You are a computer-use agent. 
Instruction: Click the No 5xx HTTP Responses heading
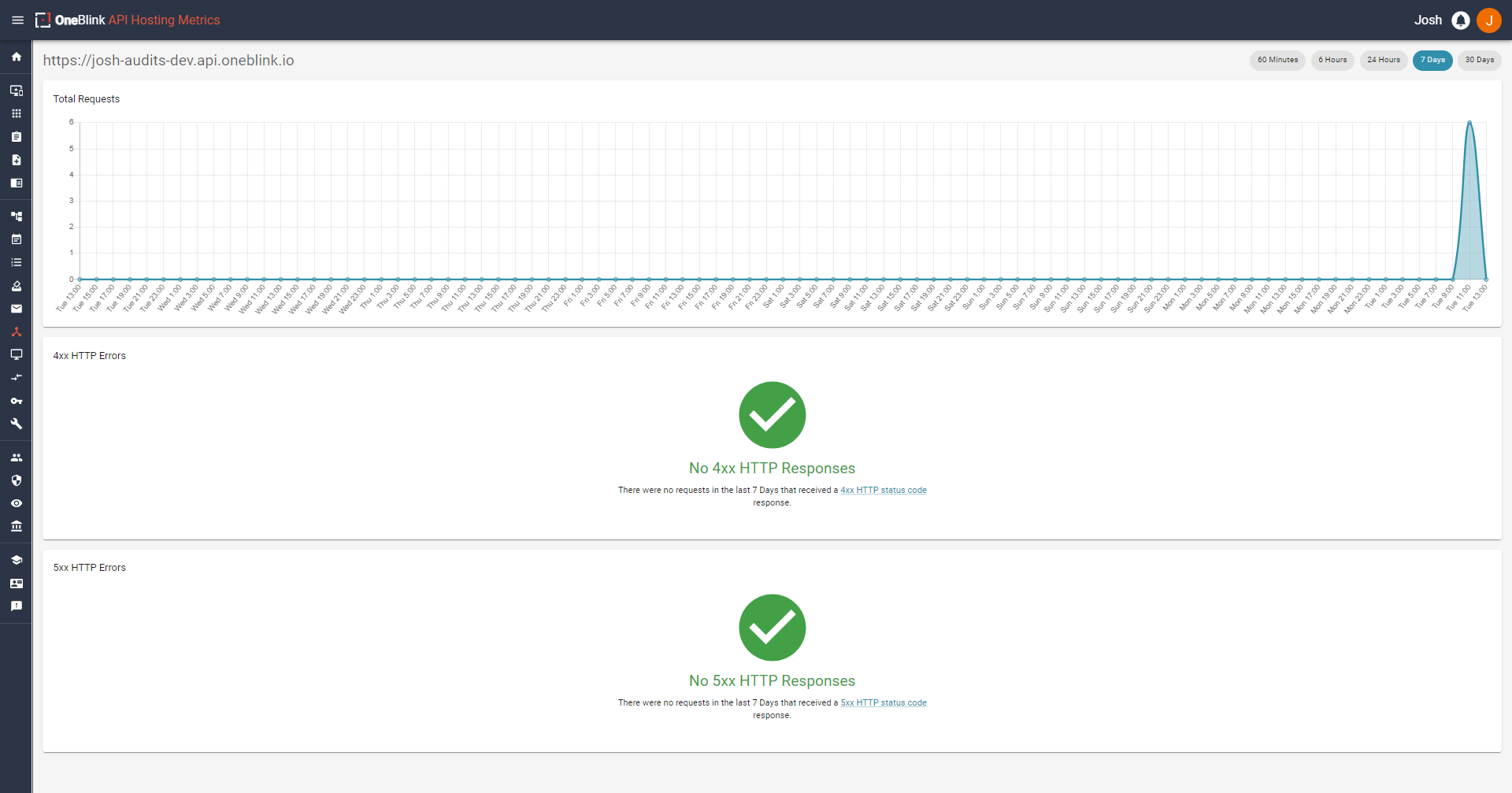coord(772,681)
